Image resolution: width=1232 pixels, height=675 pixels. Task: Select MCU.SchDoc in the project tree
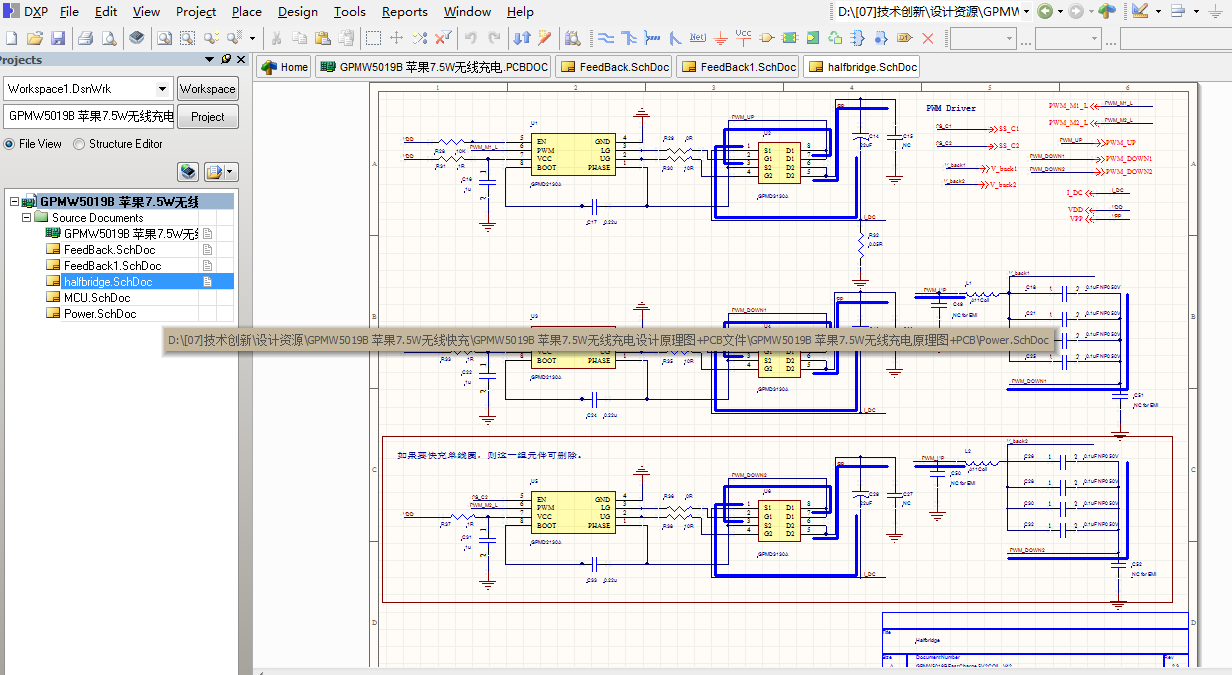[x=97, y=298]
